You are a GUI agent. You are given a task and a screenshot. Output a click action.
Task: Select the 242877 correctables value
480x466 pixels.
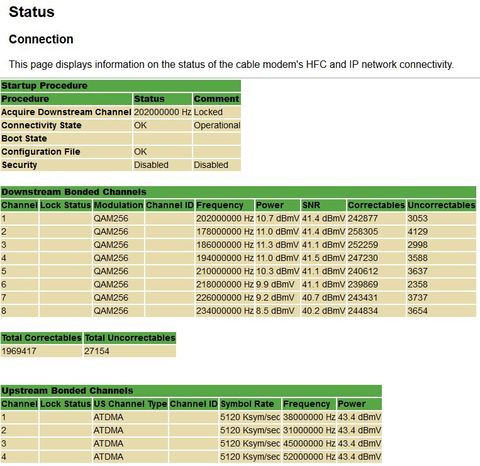(x=363, y=218)
